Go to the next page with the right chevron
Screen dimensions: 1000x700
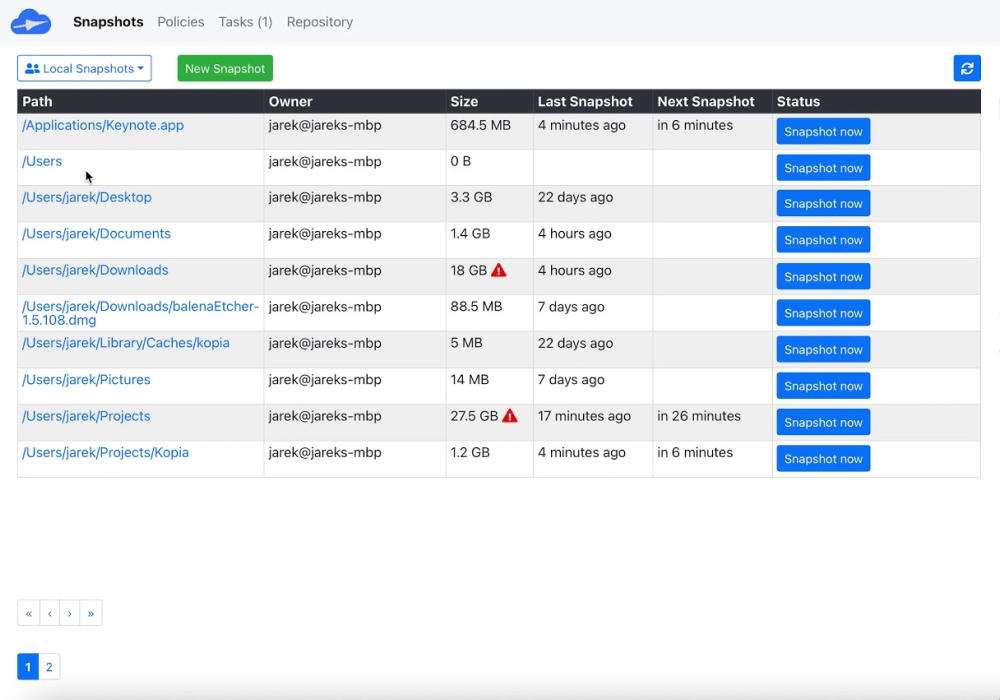coord(70,613)
